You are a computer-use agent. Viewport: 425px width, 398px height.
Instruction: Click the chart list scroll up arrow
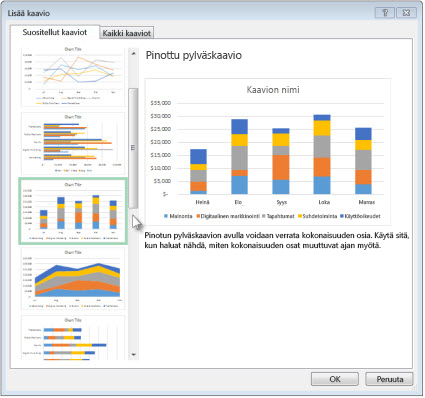133,53
